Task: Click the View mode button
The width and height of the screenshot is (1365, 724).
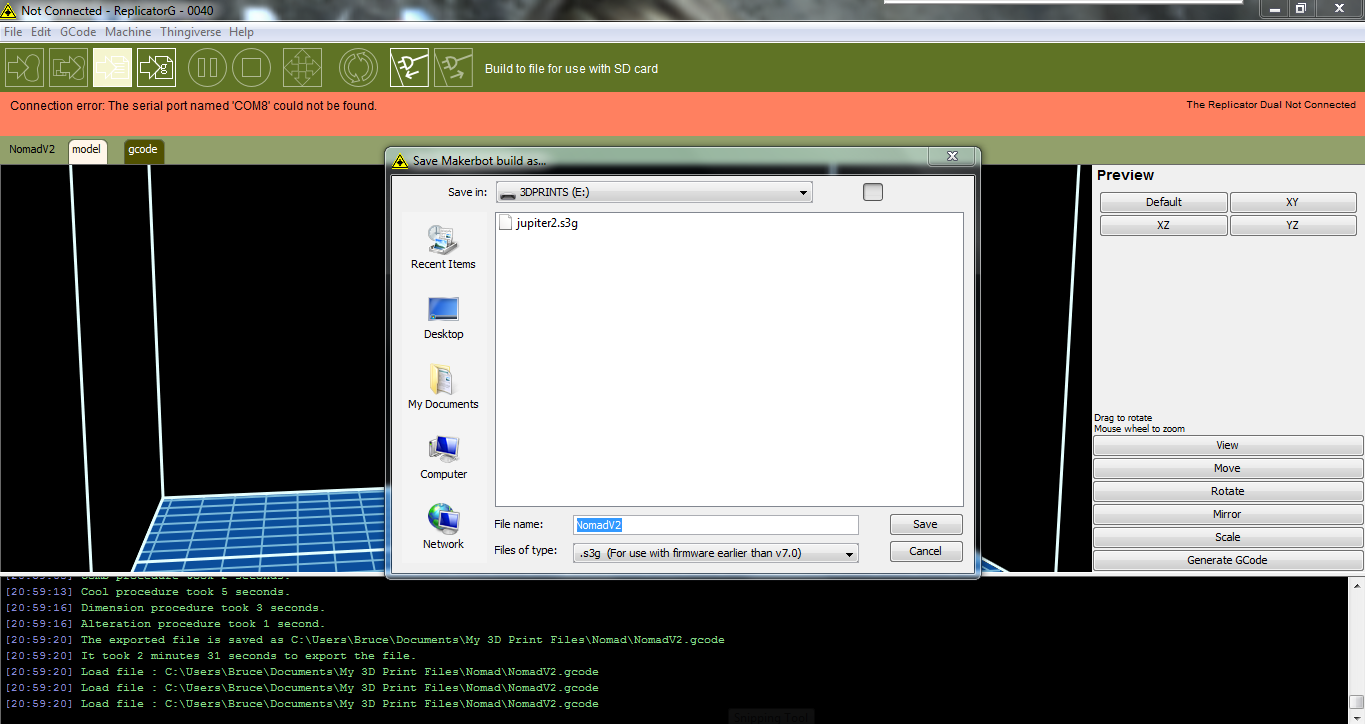Action: 1228,445
